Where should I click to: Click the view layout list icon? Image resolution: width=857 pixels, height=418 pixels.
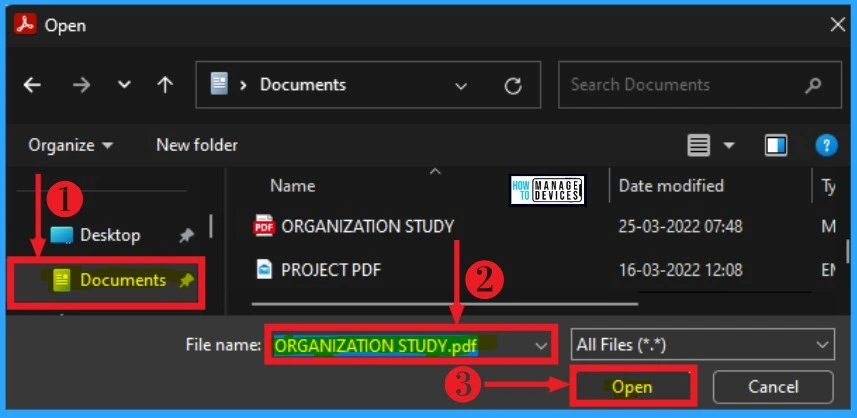pyautogui.click(x=699, y=146)
